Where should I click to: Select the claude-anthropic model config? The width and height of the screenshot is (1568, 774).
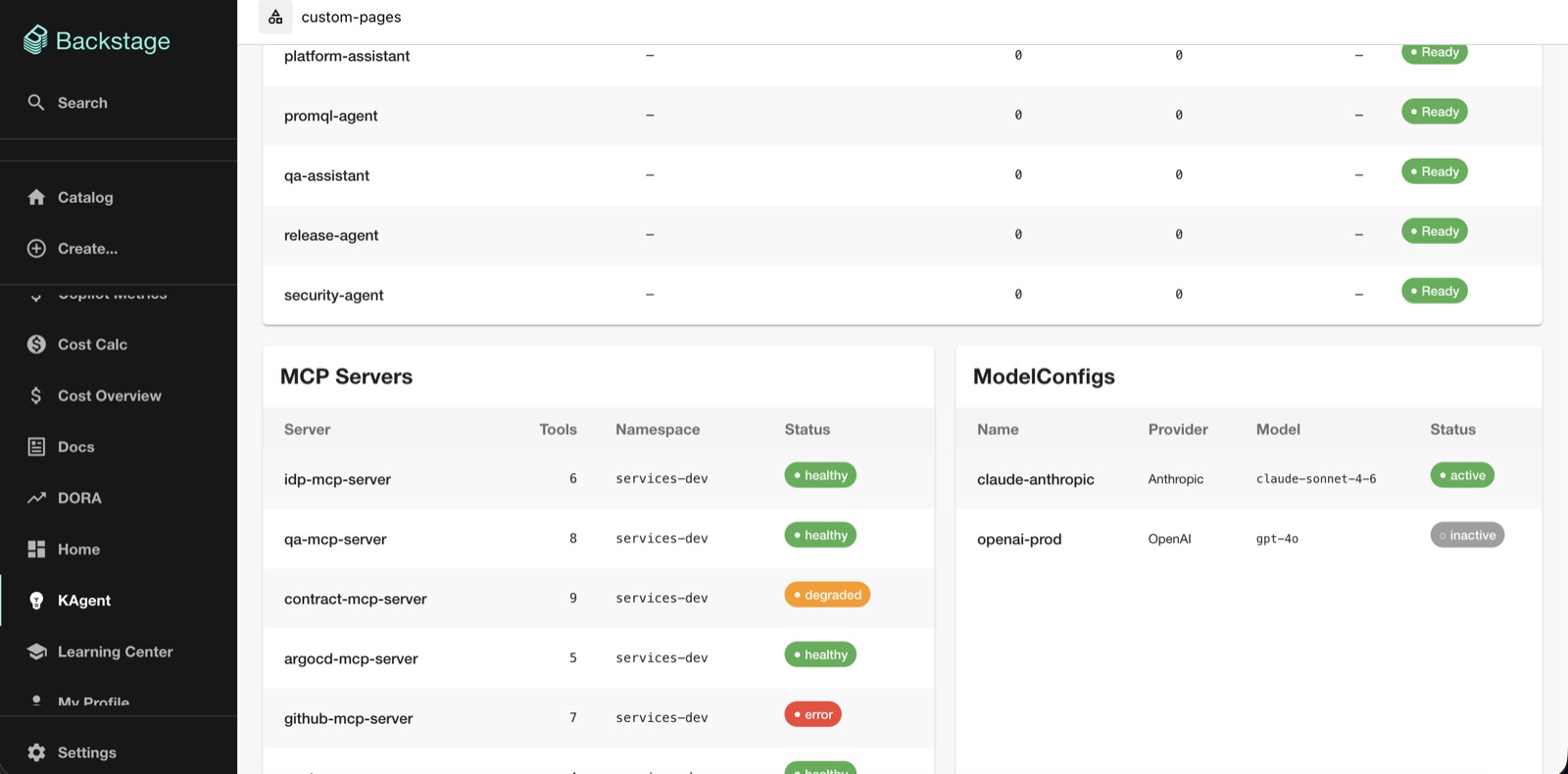point(1036,479)
